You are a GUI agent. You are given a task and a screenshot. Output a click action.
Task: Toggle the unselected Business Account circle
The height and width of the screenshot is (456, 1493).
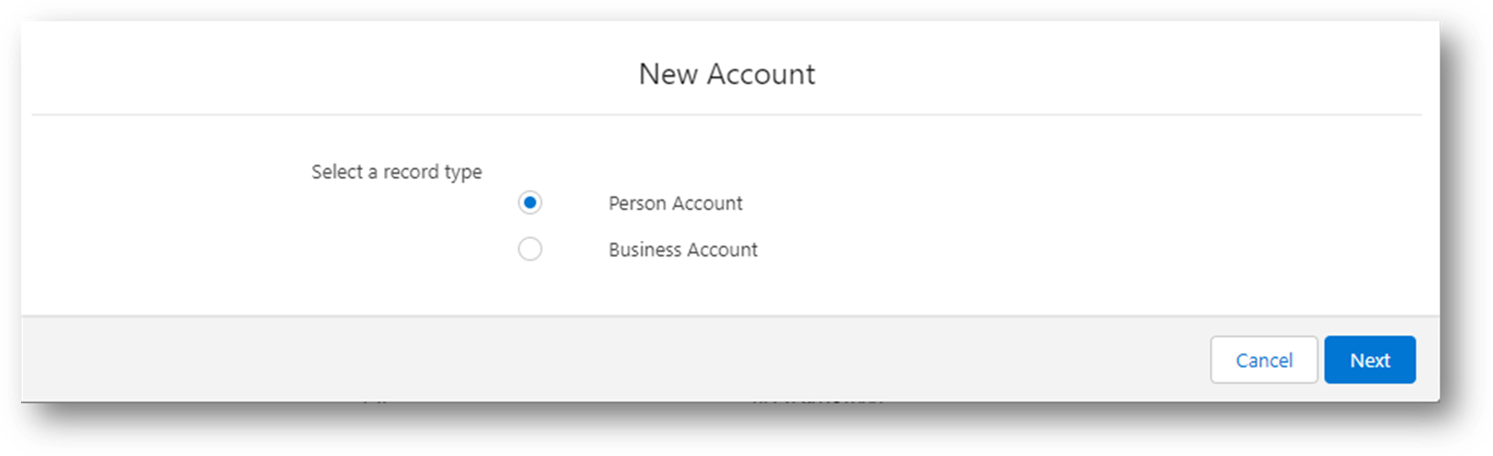(x=530, y=249)
